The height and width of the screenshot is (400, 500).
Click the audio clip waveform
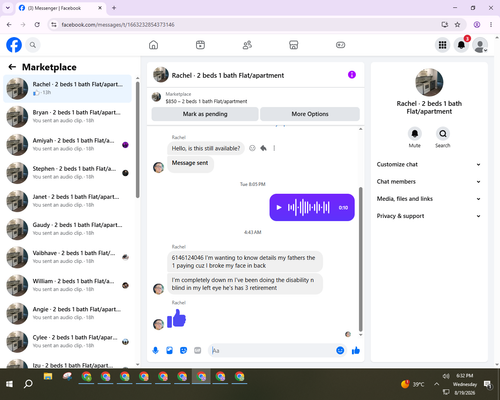(308, 207)
